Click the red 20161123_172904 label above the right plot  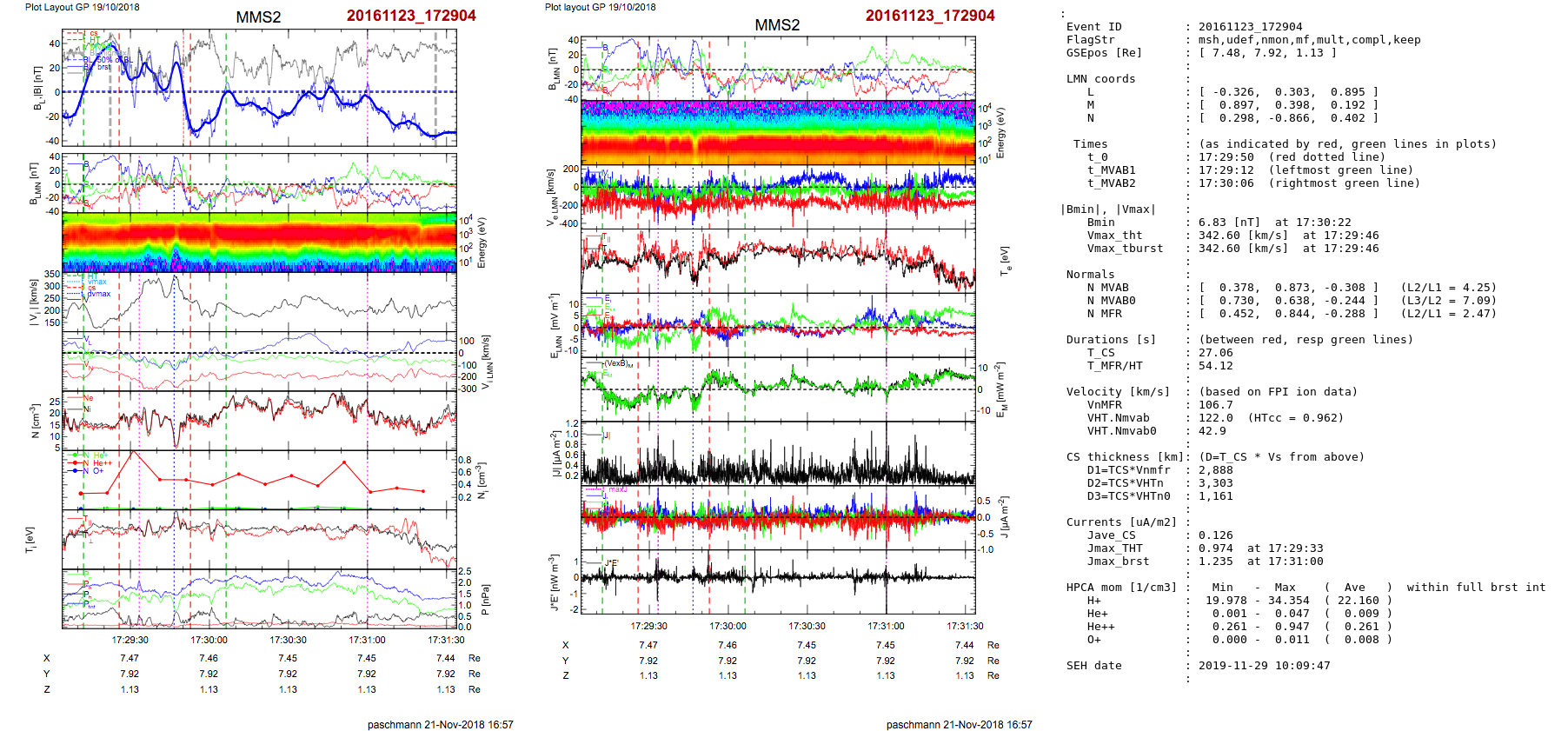pos(929,16)
